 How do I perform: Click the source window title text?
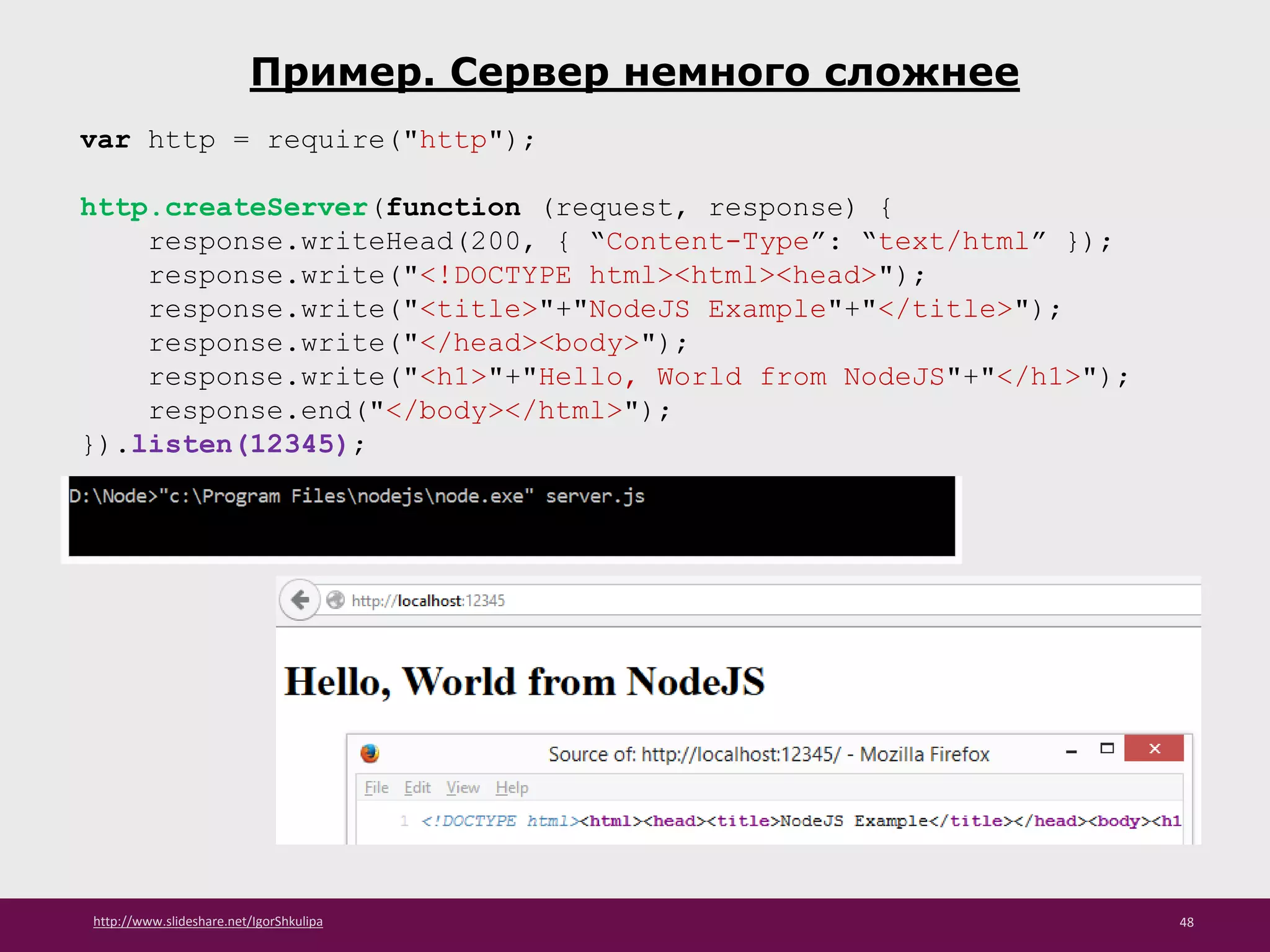tap(769, 754)
